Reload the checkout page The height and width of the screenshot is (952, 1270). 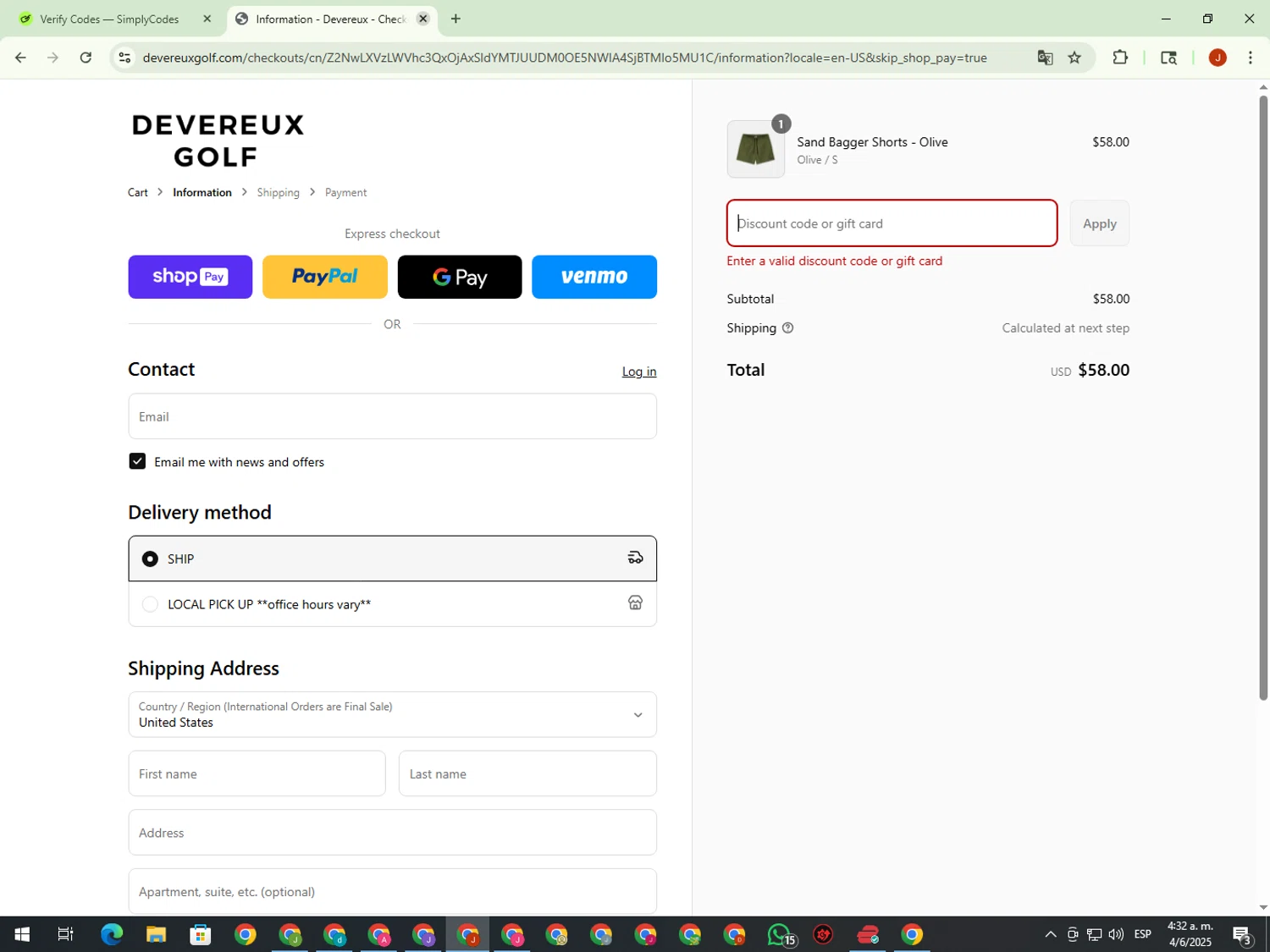tap(86, 58)
